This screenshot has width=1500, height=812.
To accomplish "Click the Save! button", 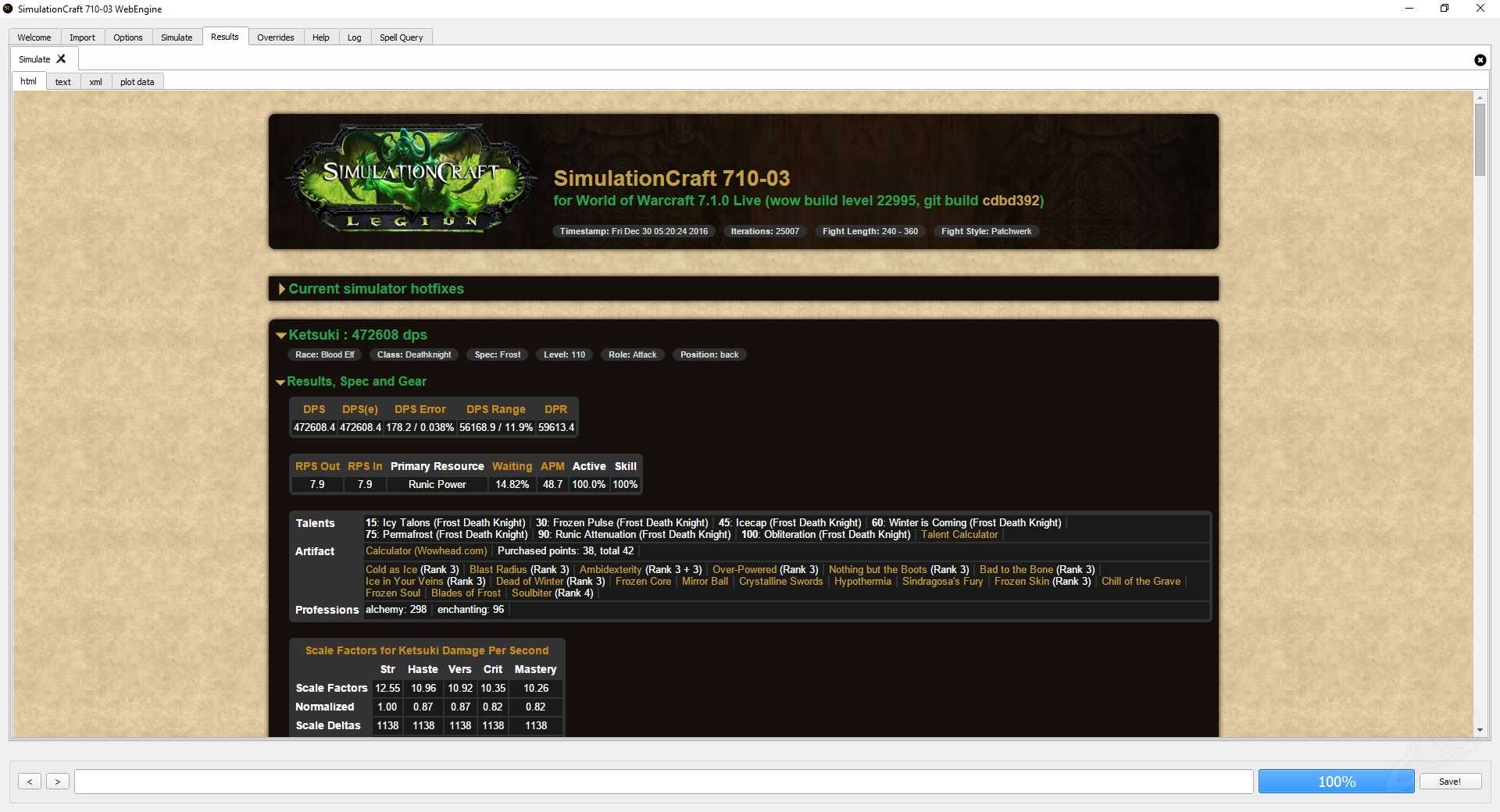I will coord(1450,781).
